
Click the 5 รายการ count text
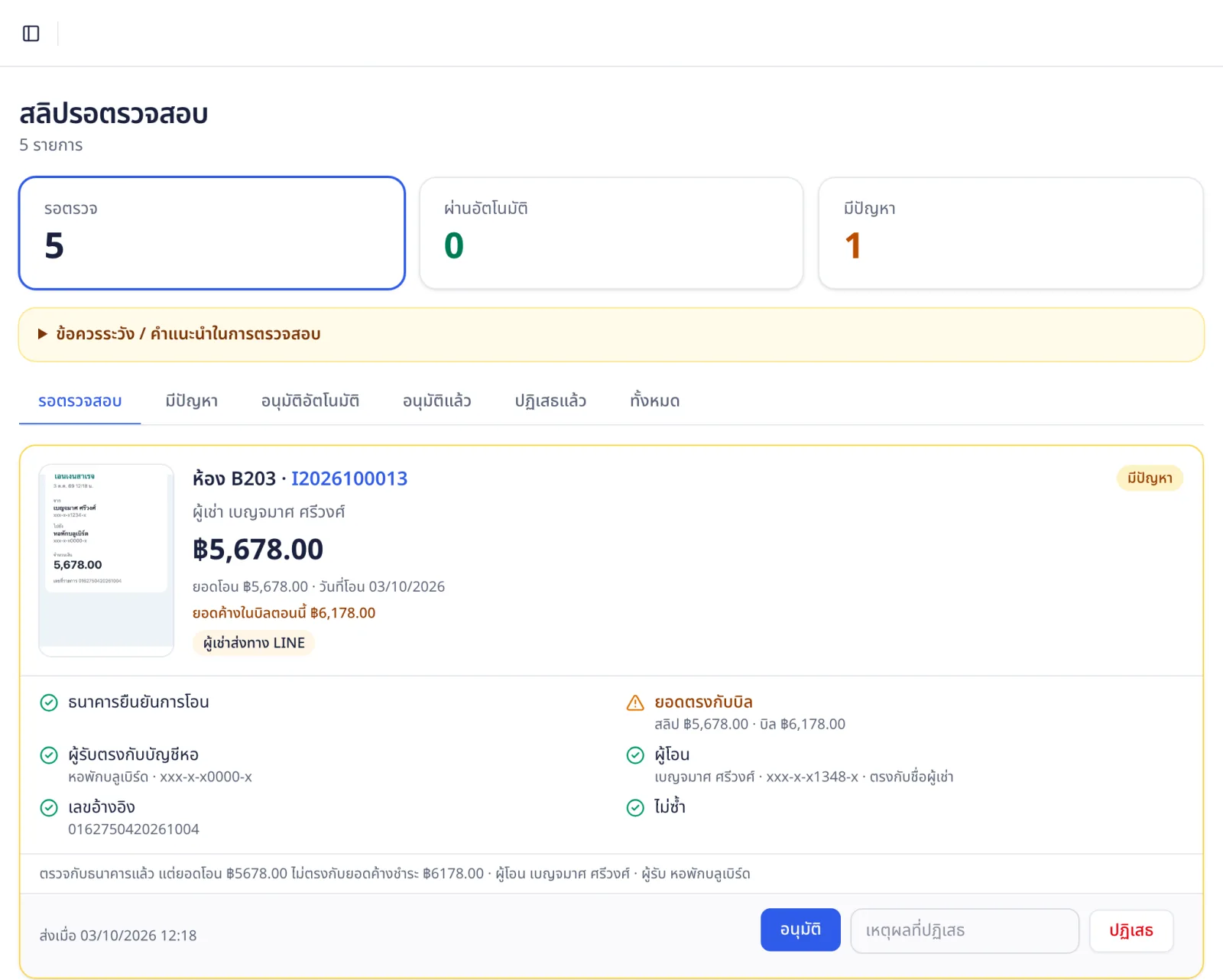[51, 145]
